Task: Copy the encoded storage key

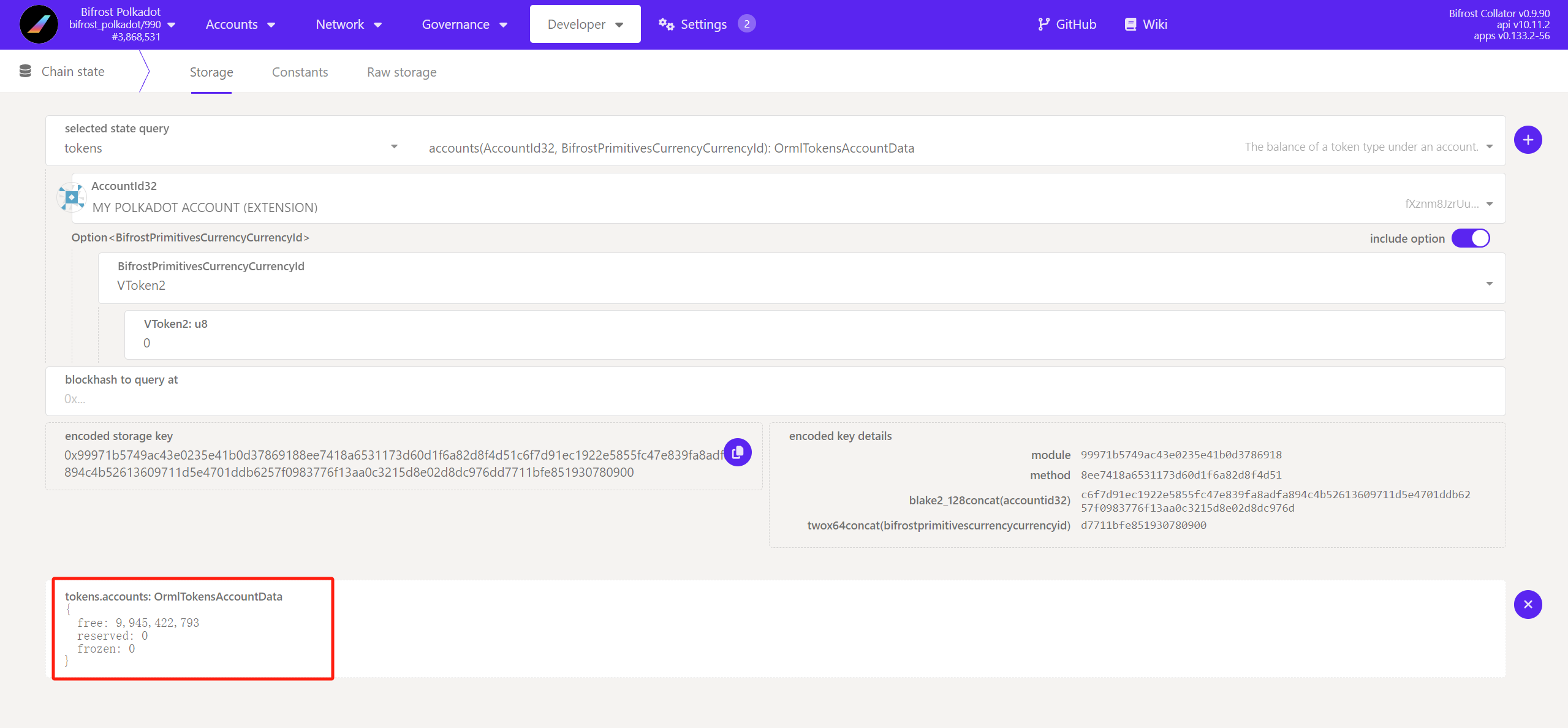Action: point(738,452)
